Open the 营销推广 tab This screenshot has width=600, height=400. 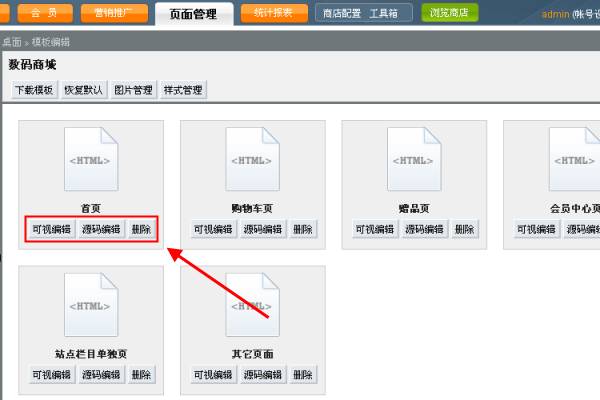[114, 13]
